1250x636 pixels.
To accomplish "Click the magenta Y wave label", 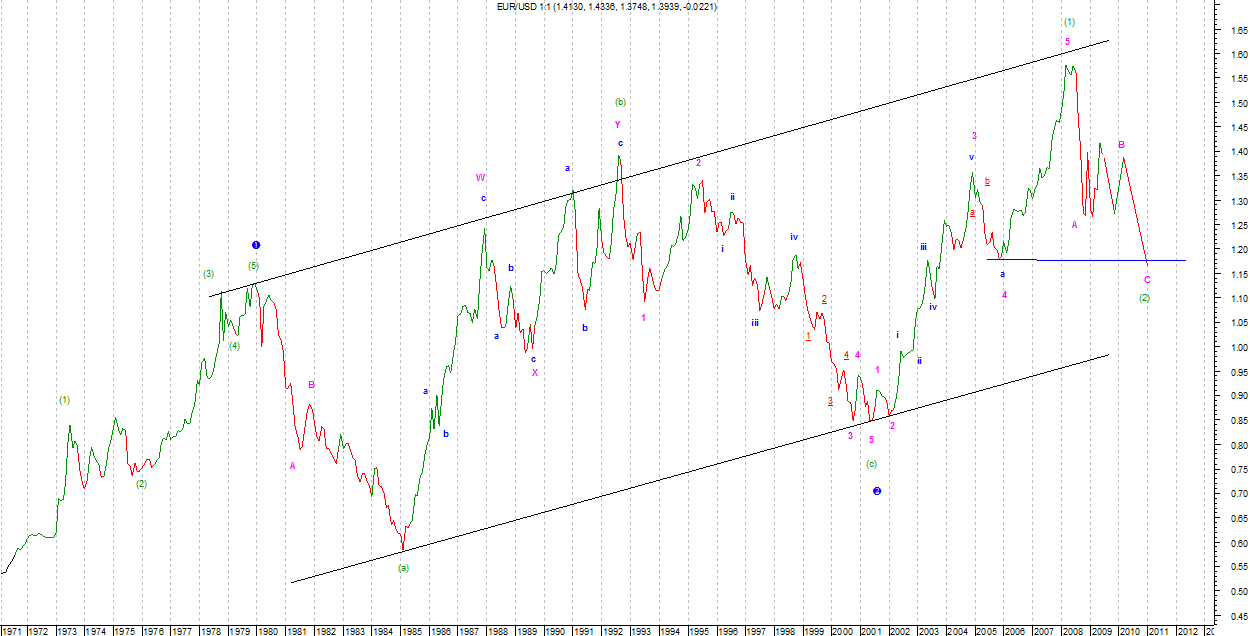I will tap(618, 125).
